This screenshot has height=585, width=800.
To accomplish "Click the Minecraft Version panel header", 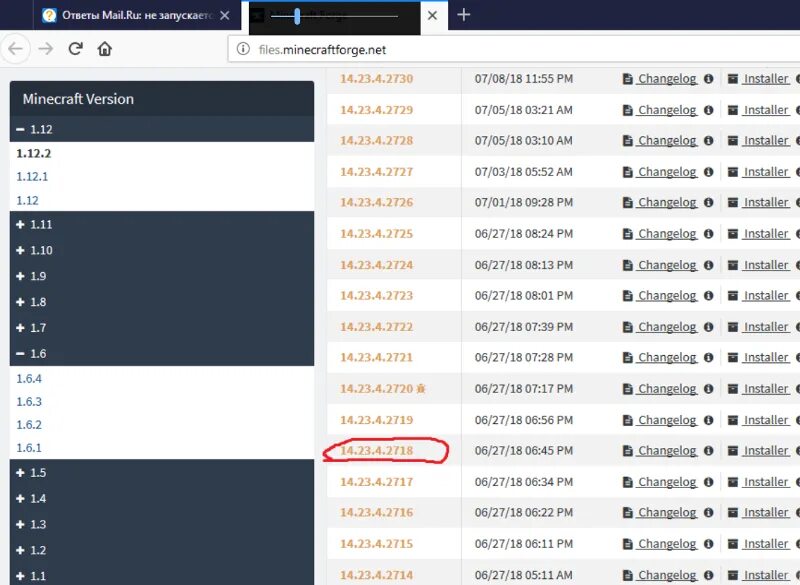I will point(162,99).
